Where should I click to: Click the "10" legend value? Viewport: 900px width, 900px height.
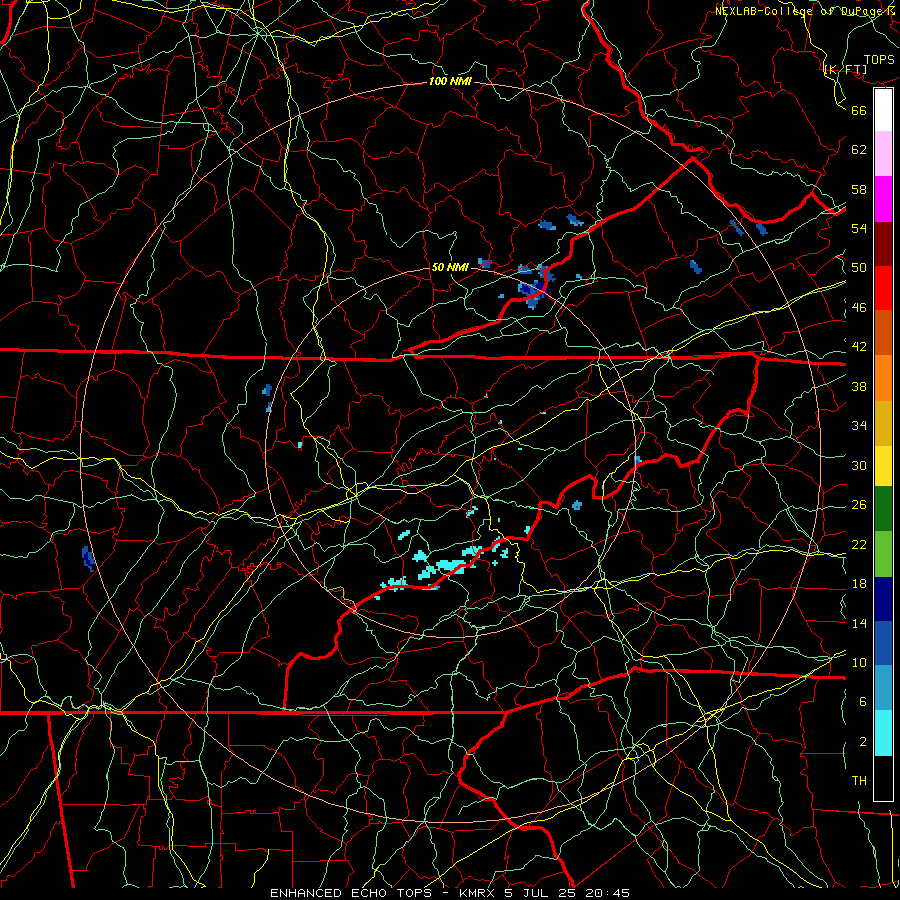(859, 663)
